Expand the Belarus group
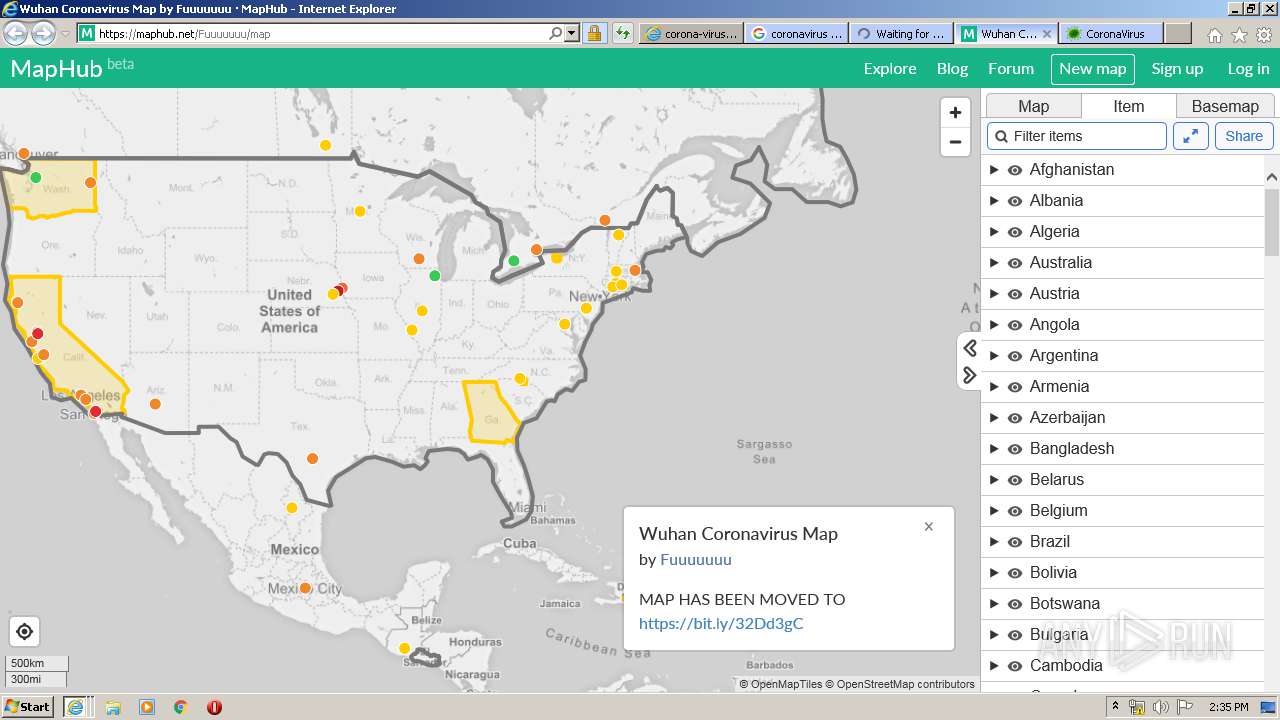The width and height of the screenshot is (1280, 720). click(x=994, y=480)
